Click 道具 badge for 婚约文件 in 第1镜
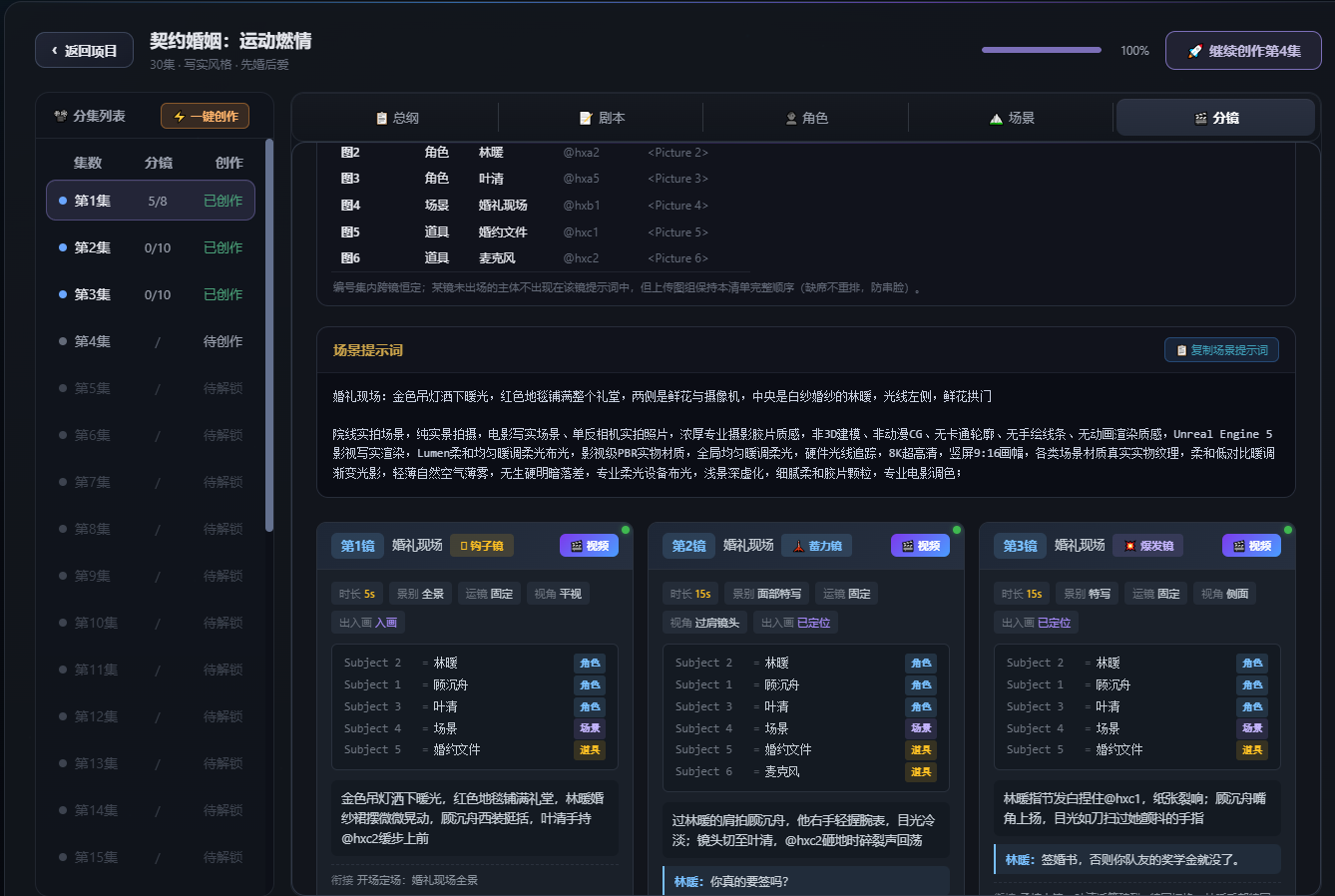 (x=590, y=749)
